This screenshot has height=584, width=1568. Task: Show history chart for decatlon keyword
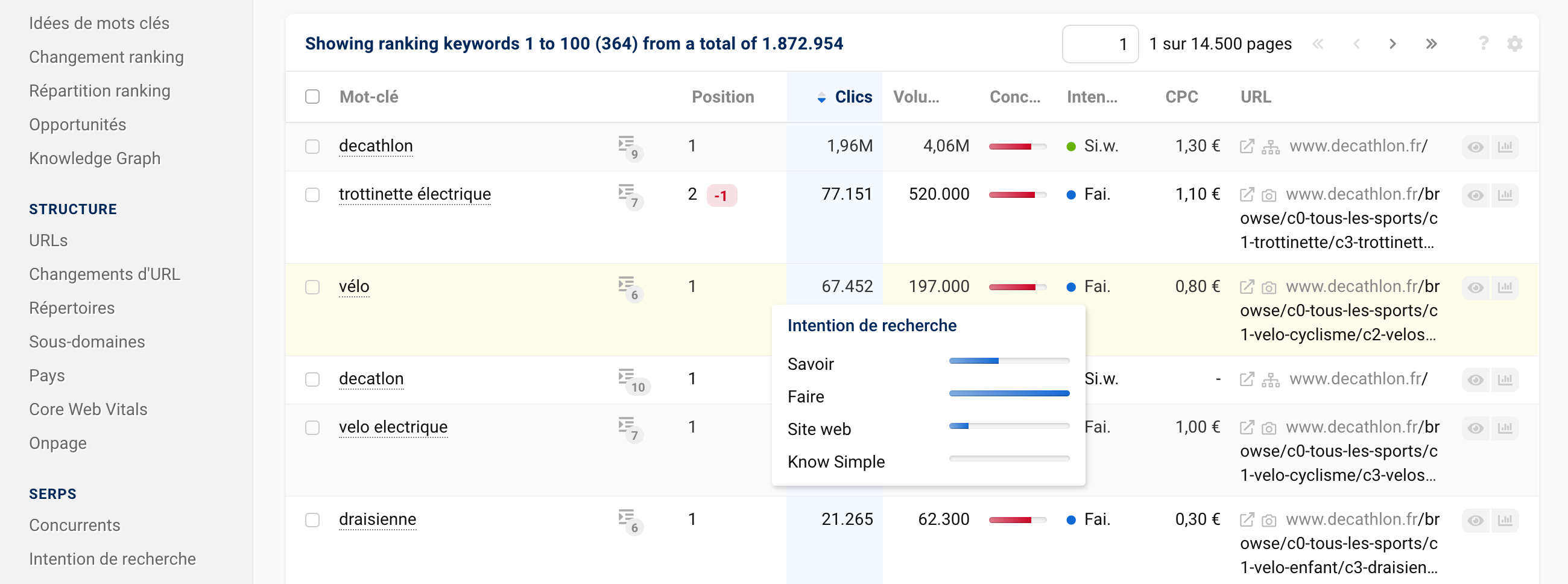pyautogui.click(x=1505, y=380)
